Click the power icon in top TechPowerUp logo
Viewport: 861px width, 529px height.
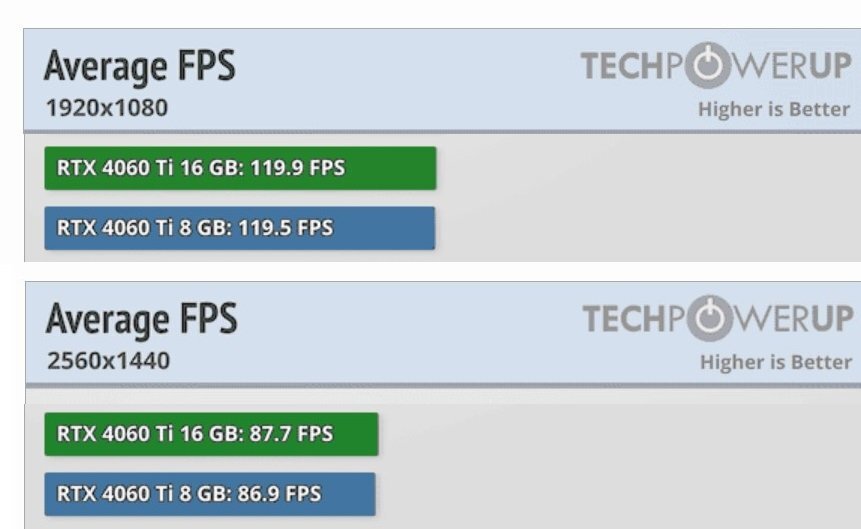pos(709,65)
